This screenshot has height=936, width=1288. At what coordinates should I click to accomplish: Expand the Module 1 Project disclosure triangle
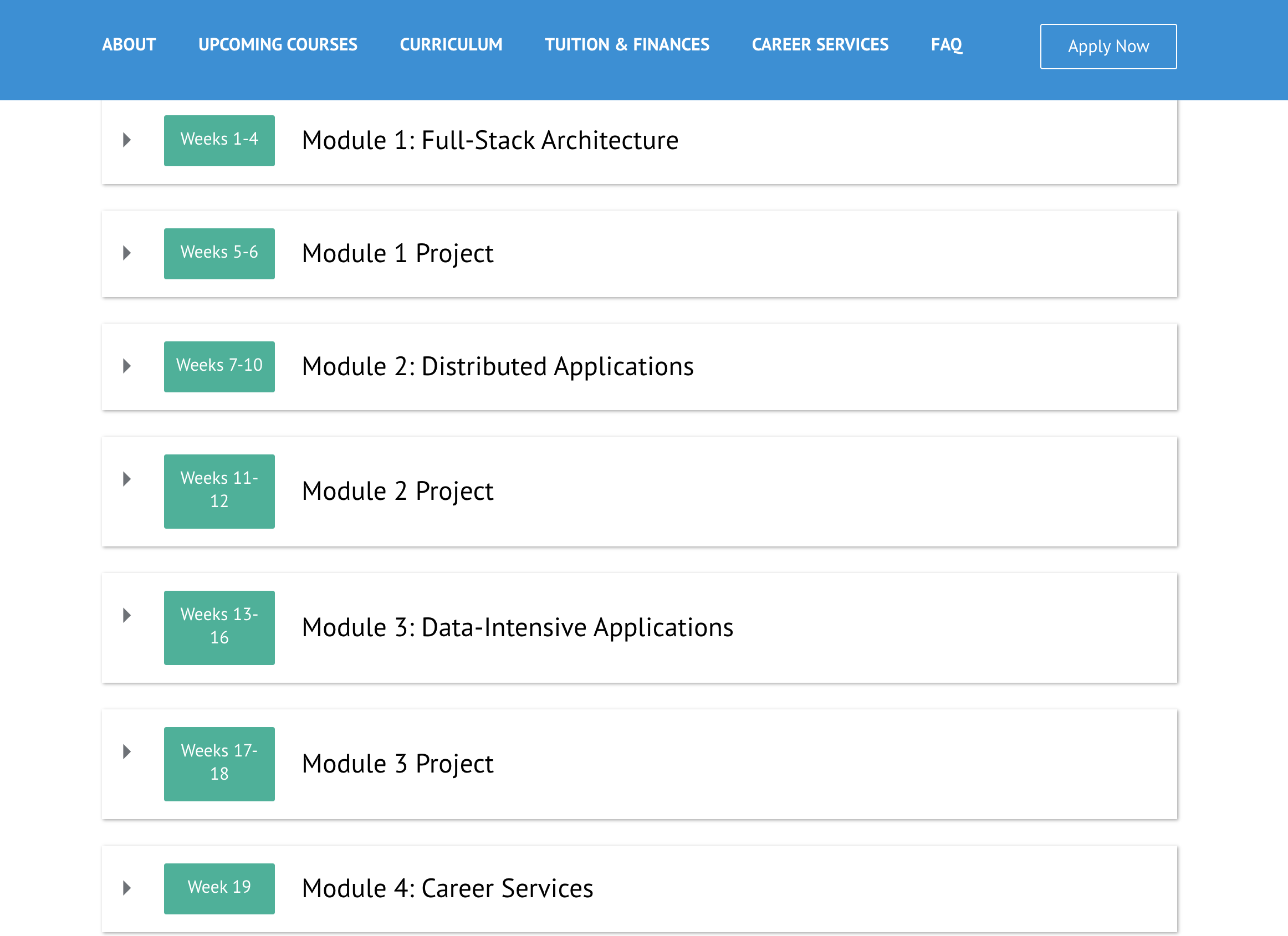127,253
